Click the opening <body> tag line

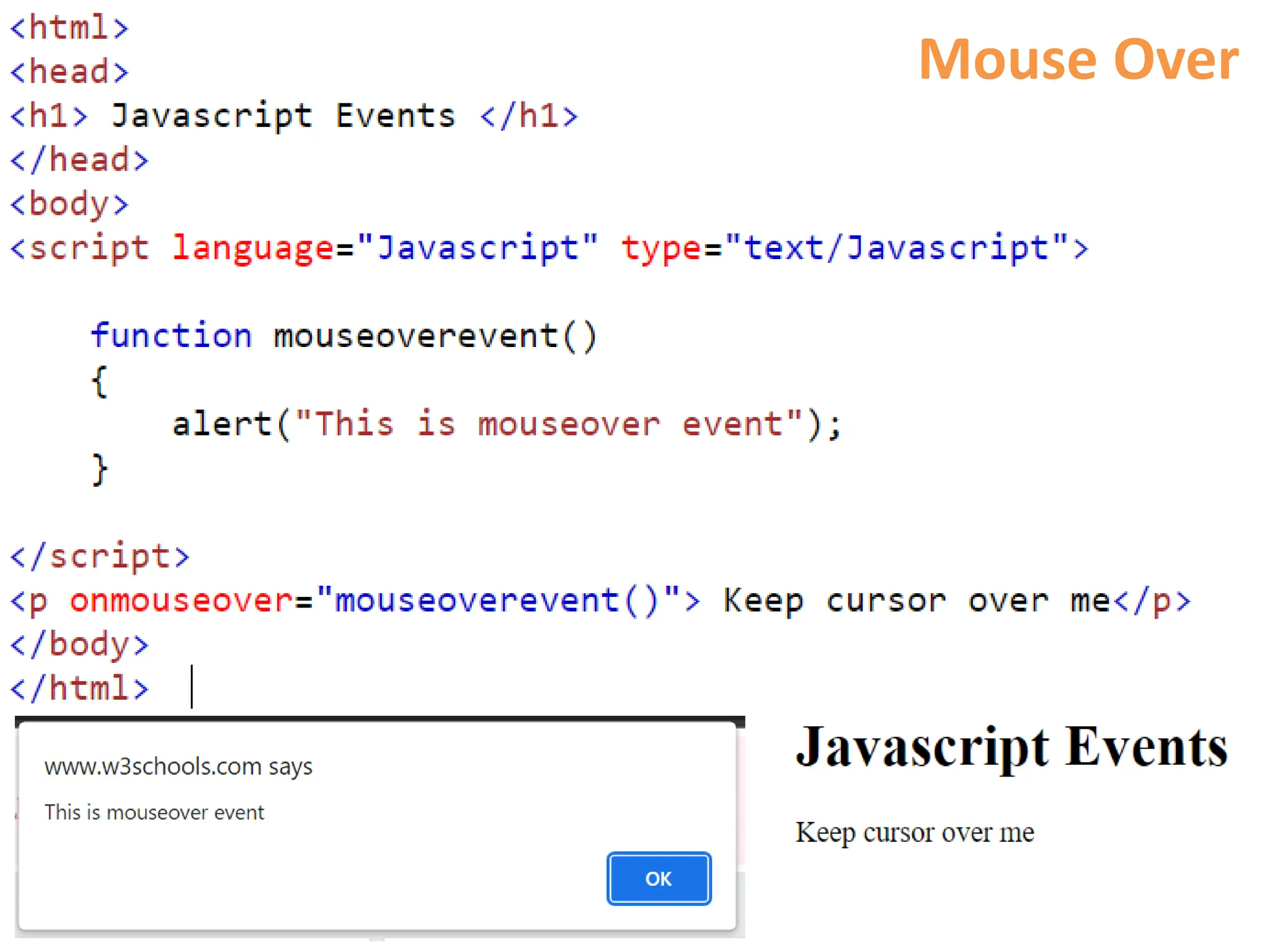point(69,205)
